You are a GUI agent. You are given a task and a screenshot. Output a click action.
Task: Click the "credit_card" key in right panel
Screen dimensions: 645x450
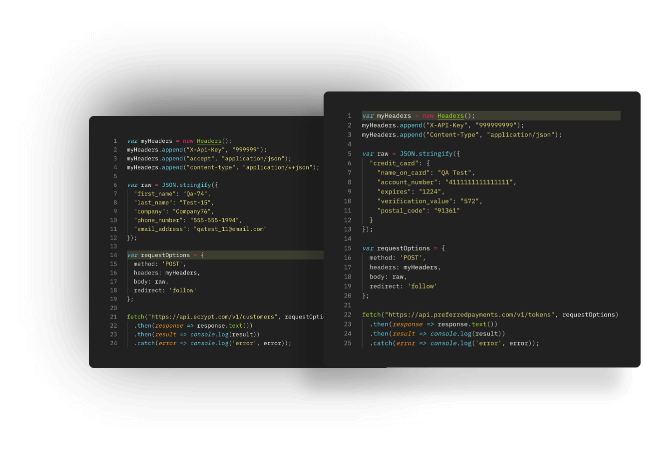coord(391,162)
